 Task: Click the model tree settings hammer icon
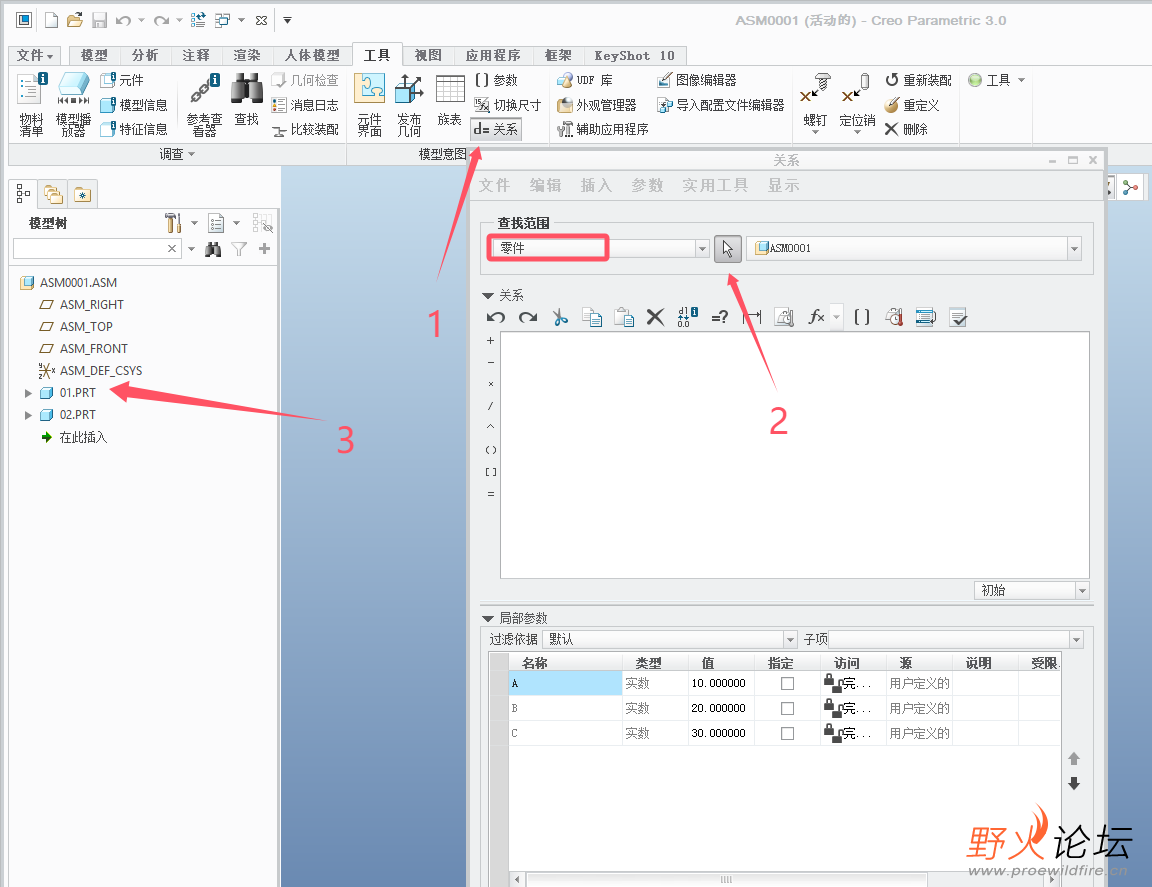click(173, 223)
